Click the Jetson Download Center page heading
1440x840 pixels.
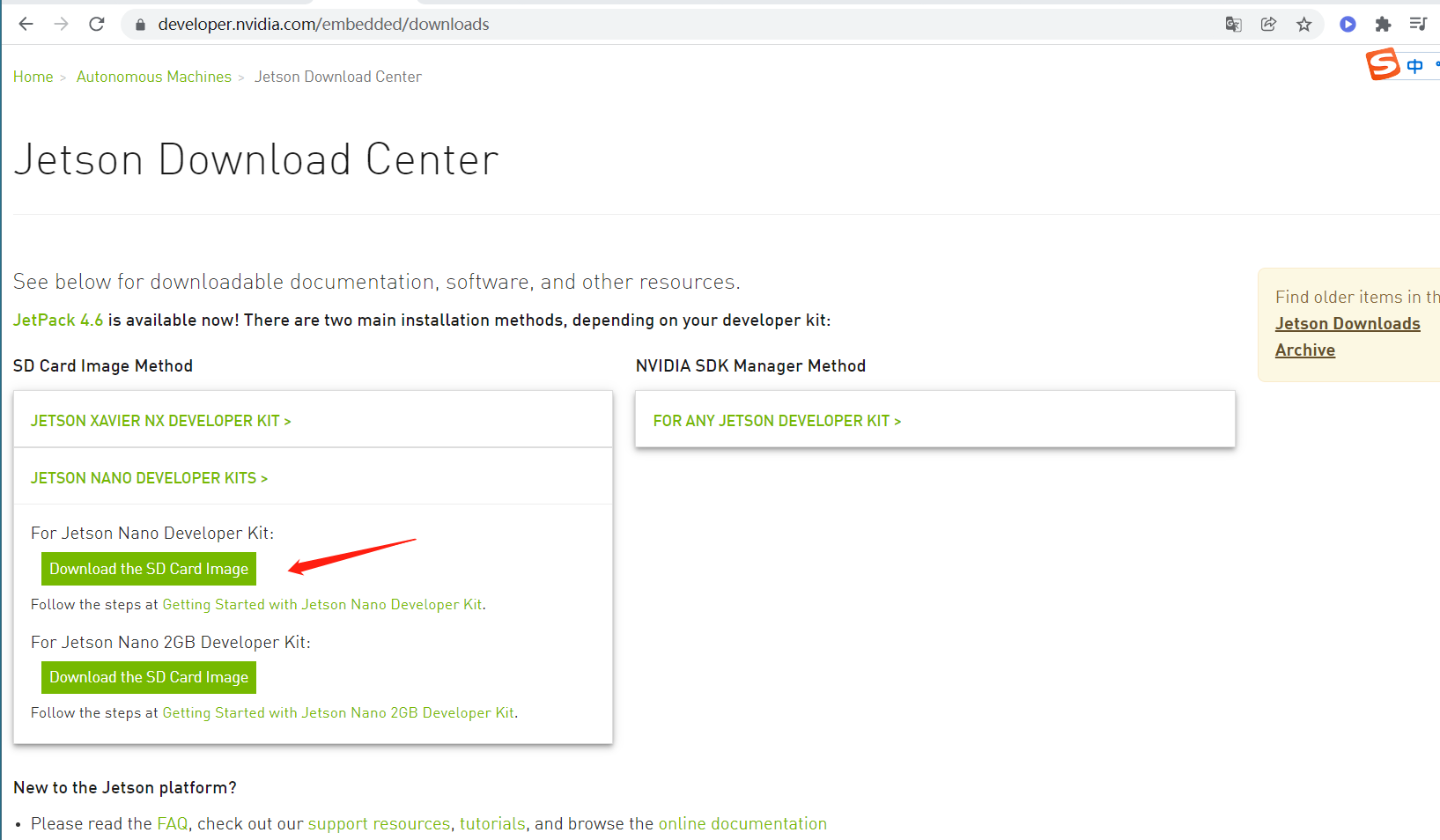[256, 159]
